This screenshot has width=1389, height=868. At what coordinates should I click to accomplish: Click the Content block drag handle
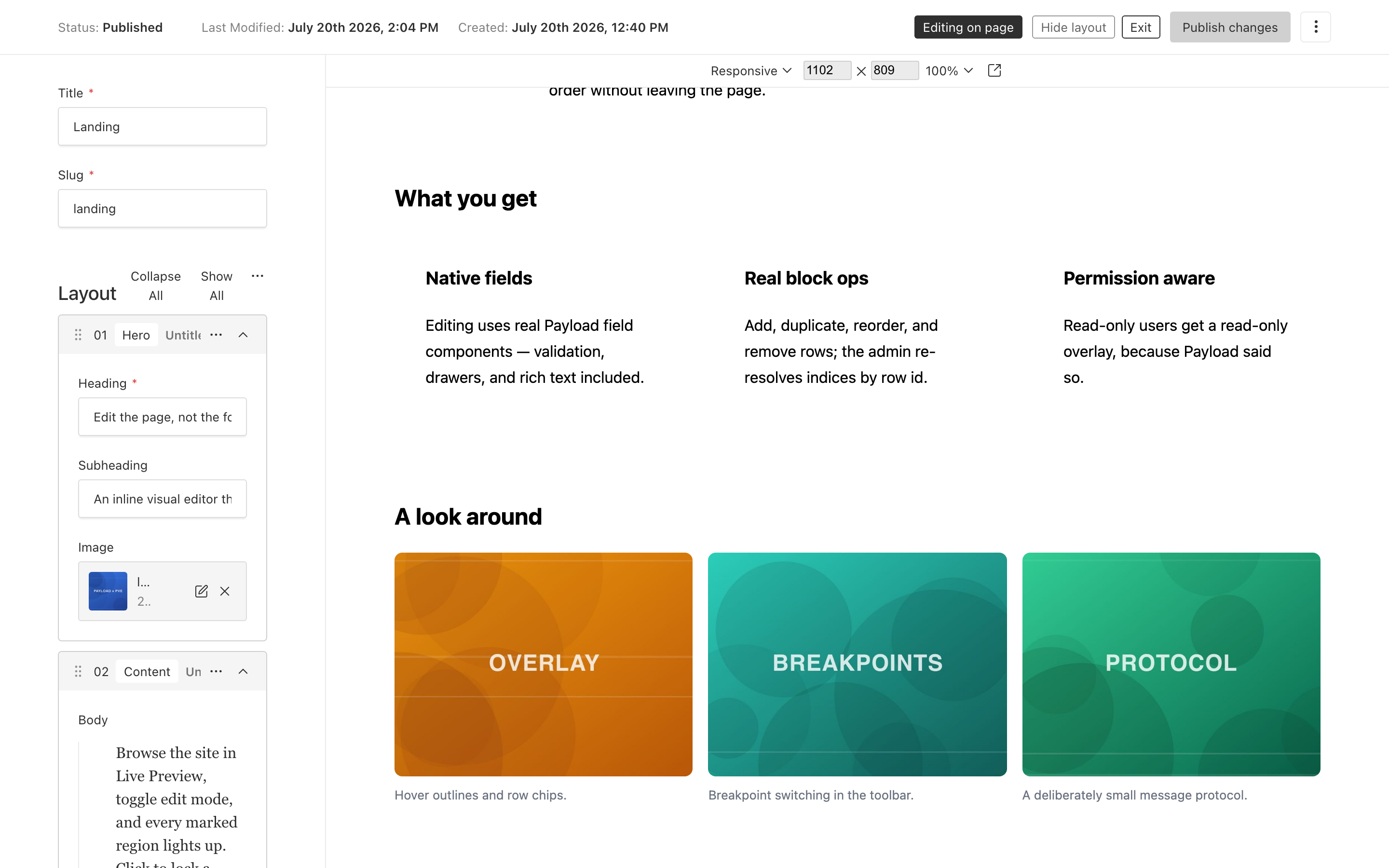coord(78,671)
